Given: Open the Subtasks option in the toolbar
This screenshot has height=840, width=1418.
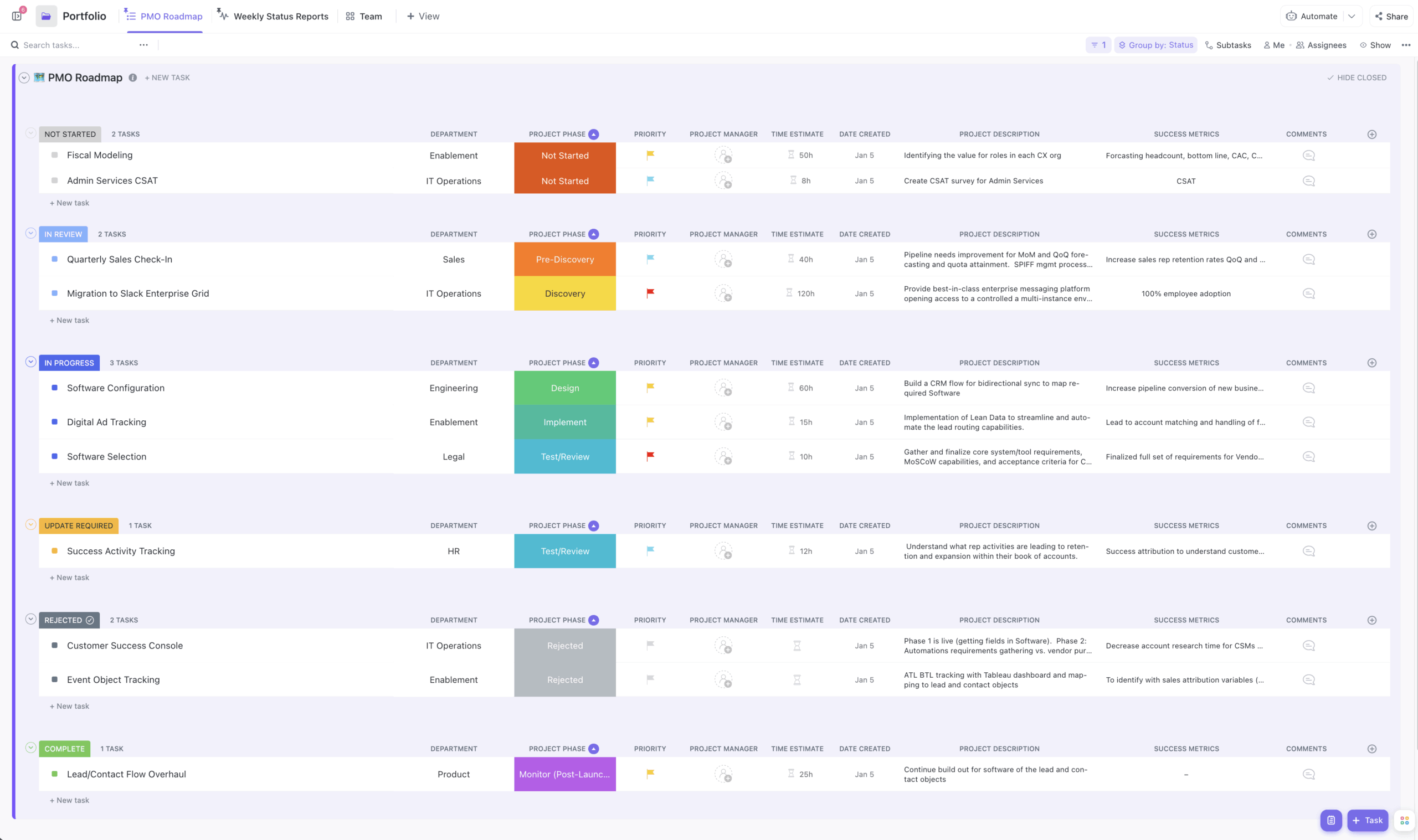Looking at the screenshot, I should [1228, 45].
